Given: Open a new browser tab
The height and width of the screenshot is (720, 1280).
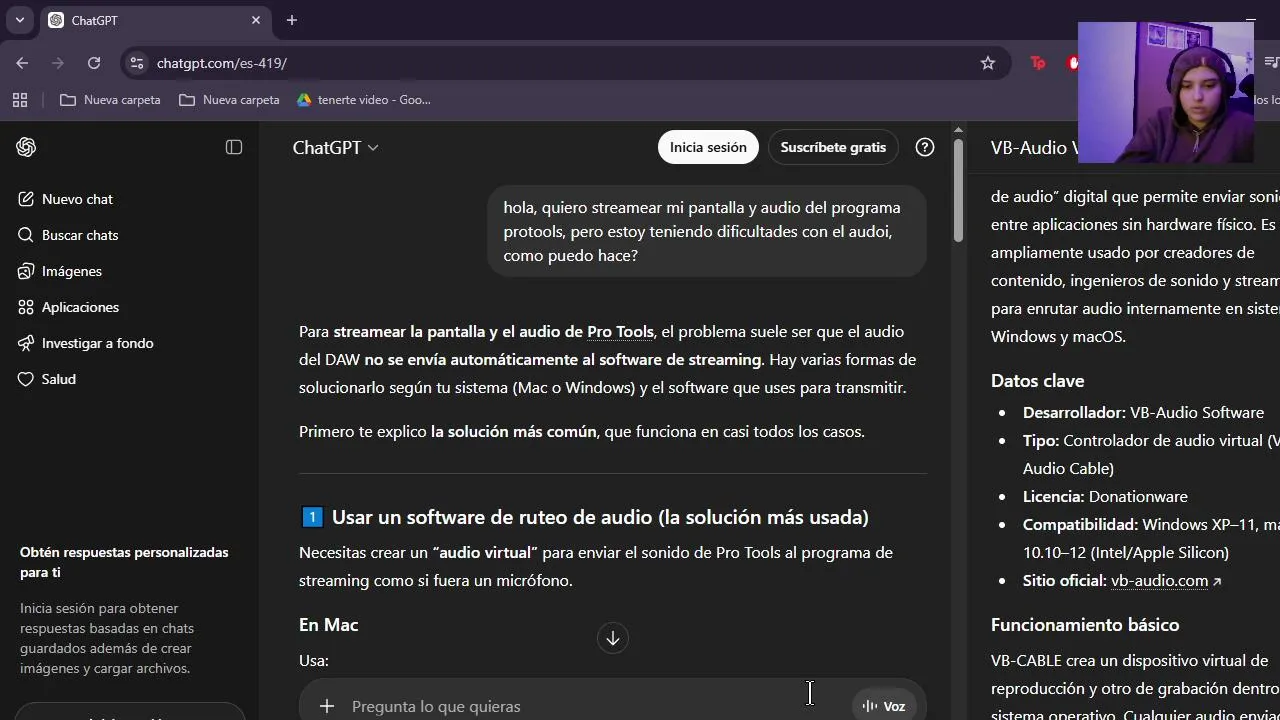Looking at the screenshot, I should [291, 20].
